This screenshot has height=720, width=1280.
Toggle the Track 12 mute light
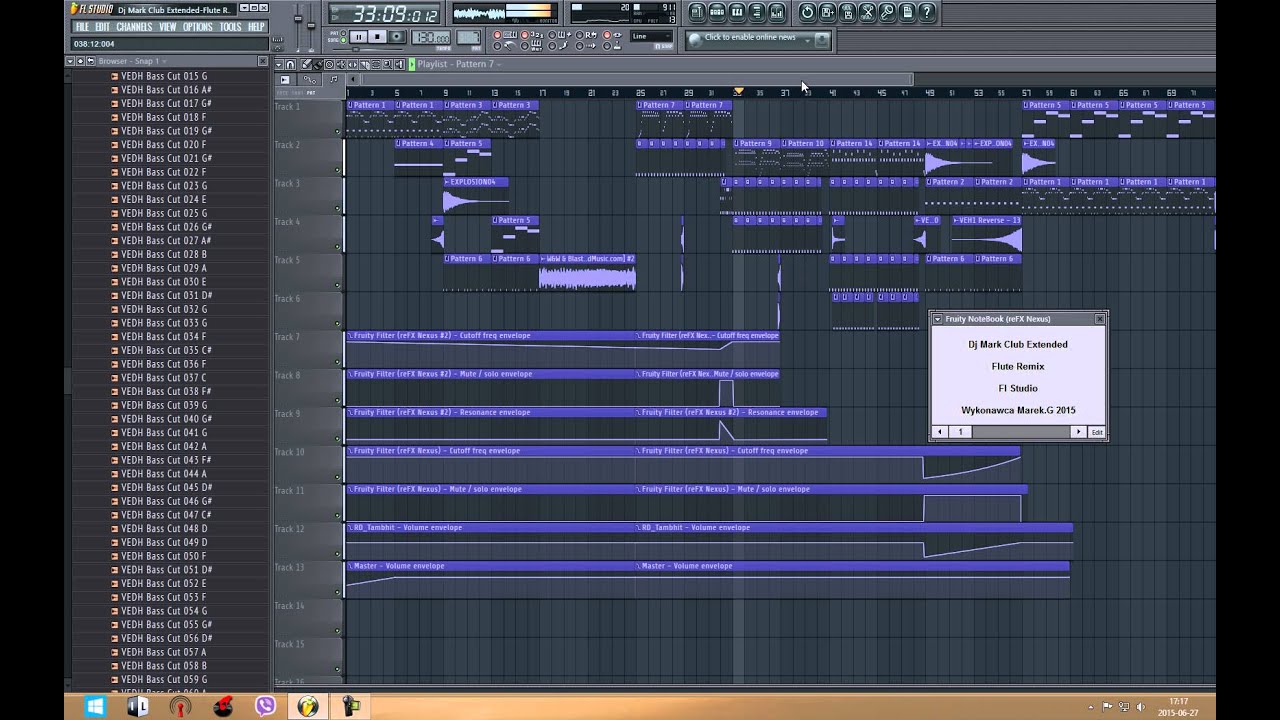click(338, 554)
